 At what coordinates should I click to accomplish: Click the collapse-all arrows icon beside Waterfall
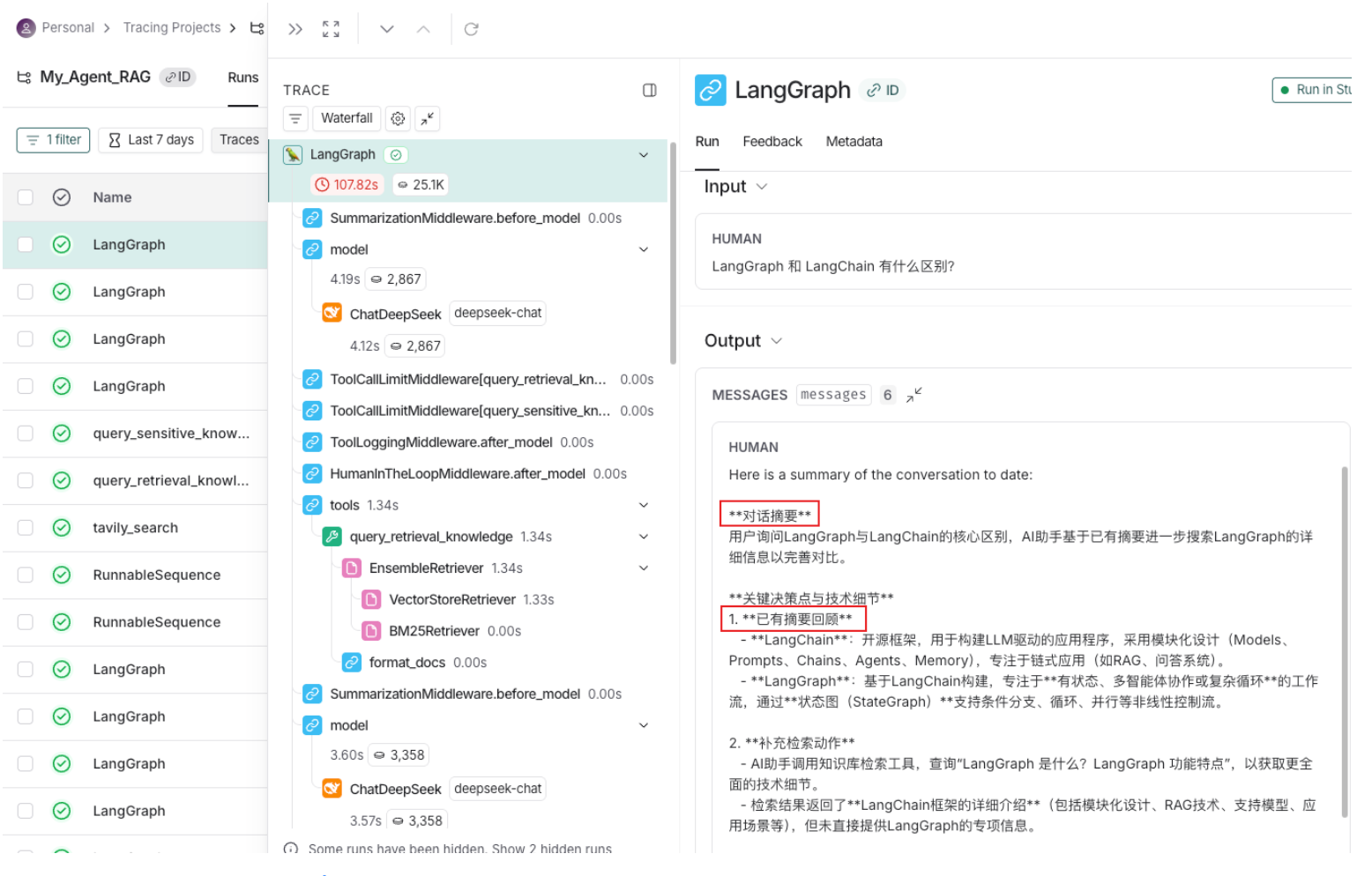pos(428,119)
